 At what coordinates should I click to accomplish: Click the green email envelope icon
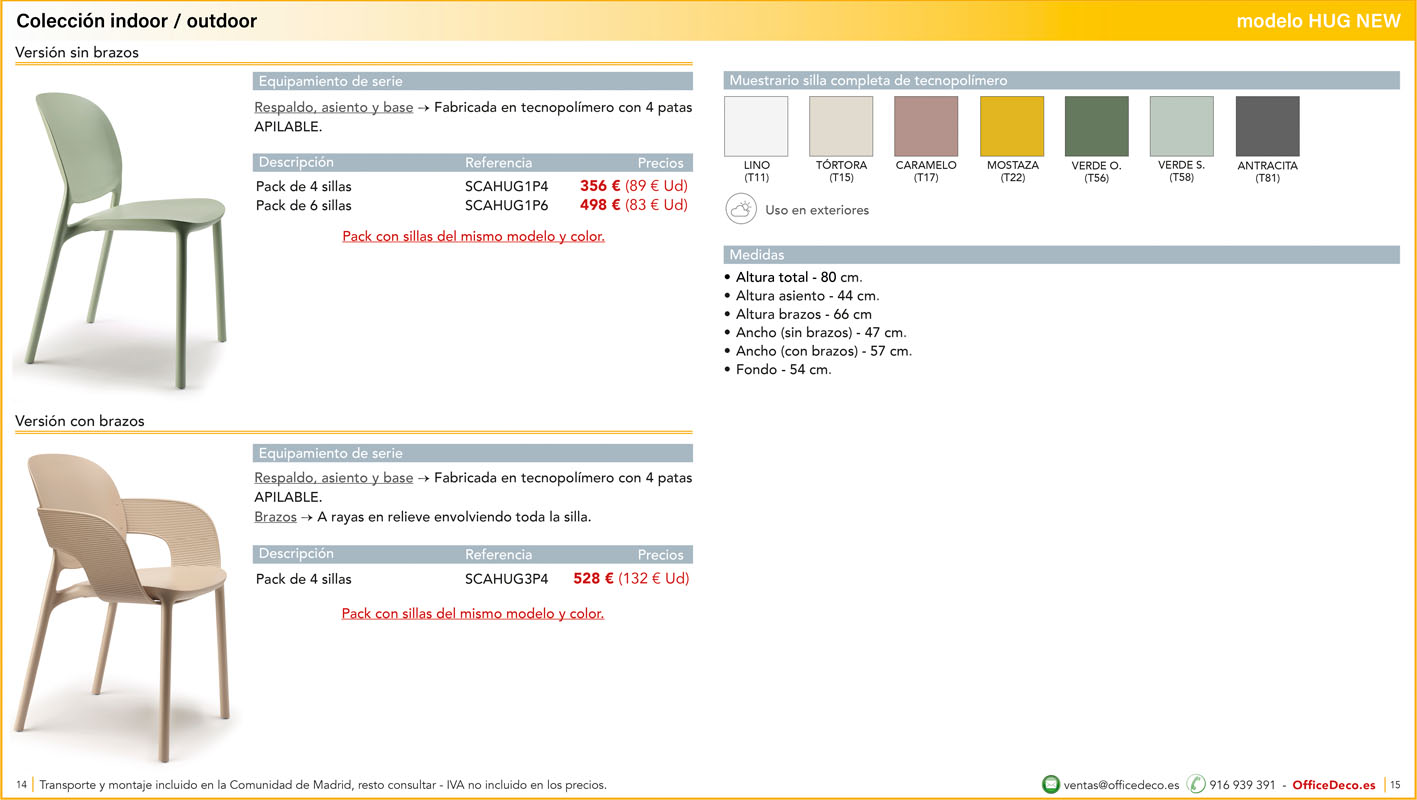click(1050, 785)
